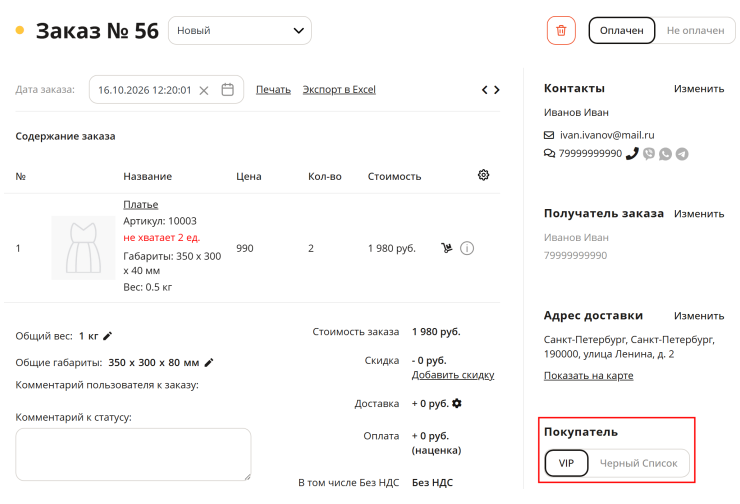Click the chat bubbles phone icon

coord(549,153)
